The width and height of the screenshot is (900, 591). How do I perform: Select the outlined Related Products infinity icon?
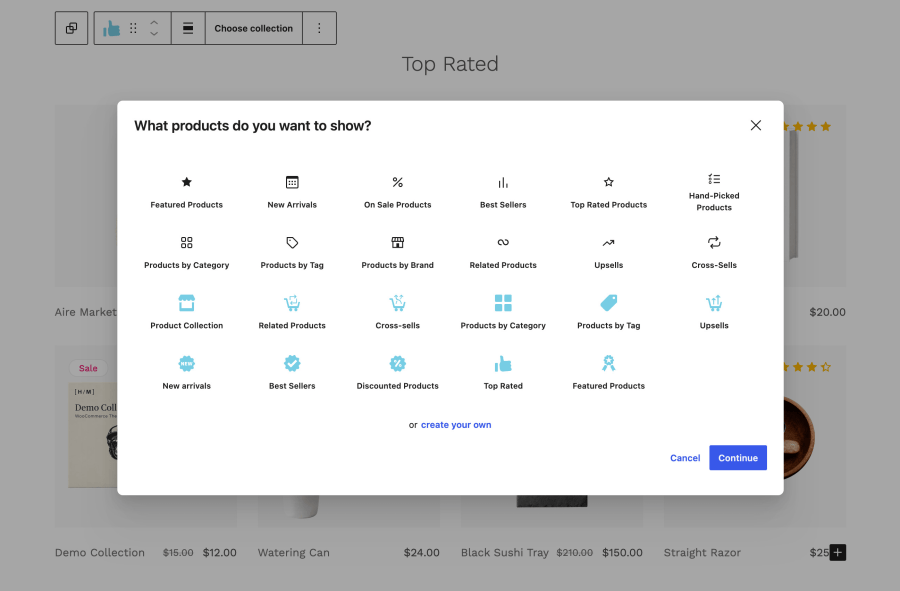point(503,242)
